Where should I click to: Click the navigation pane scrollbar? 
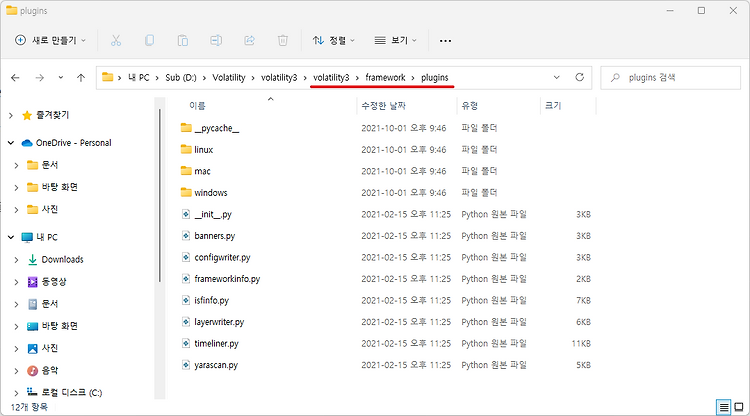point(160,195)
